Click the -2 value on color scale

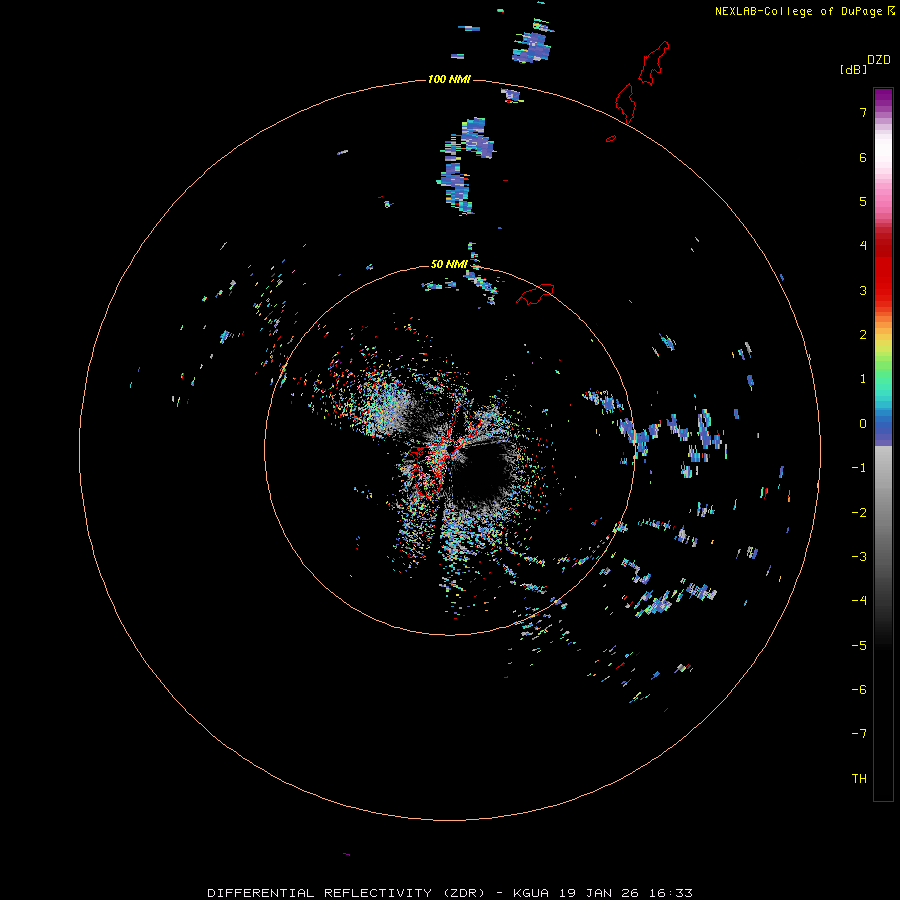(x=859, y=512)
